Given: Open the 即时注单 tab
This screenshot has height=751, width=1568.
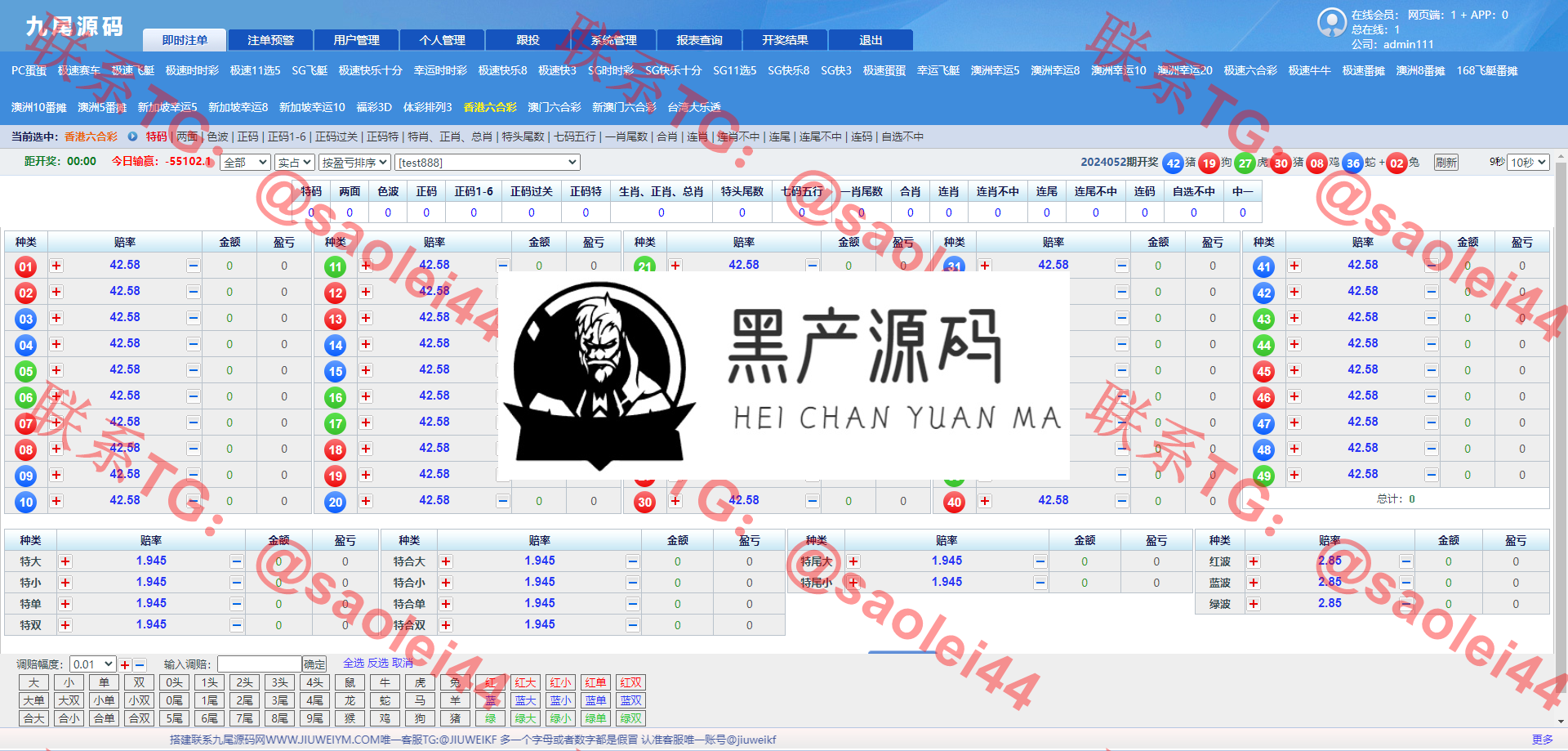Looking at the screenshot, I should click(x=185, y=40).
